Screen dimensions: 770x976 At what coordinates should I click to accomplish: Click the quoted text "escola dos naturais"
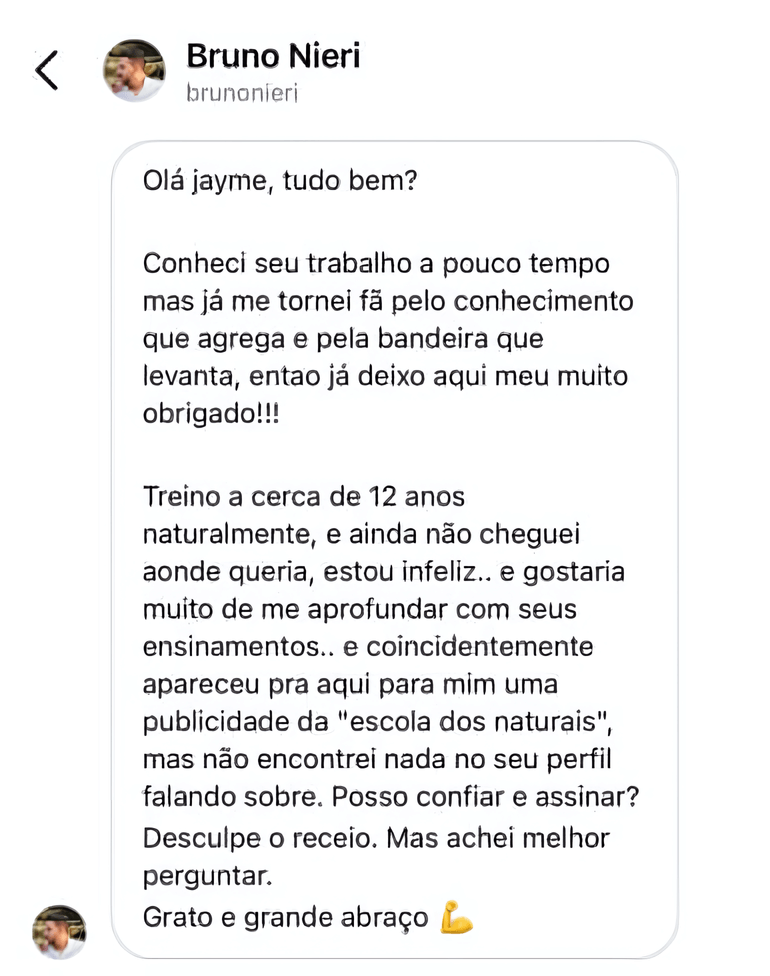[x=473, y=721]
